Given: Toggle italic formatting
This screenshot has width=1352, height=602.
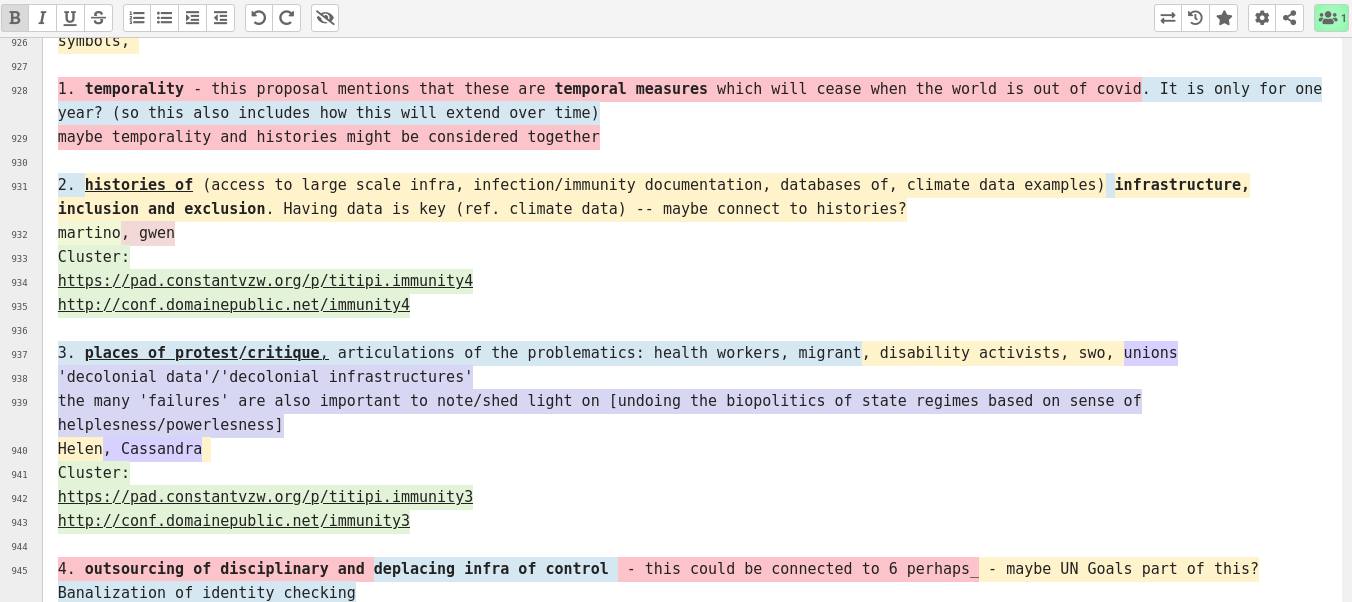Looking at the screenshot, I should (x=42, y=18).
